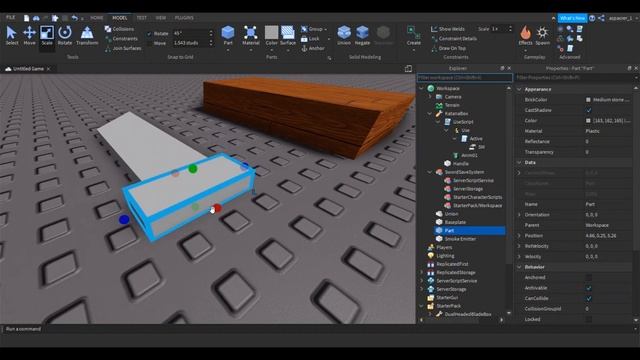640x360 pixels.
Task: Open the Transform tool
Action: coord(87,35)
